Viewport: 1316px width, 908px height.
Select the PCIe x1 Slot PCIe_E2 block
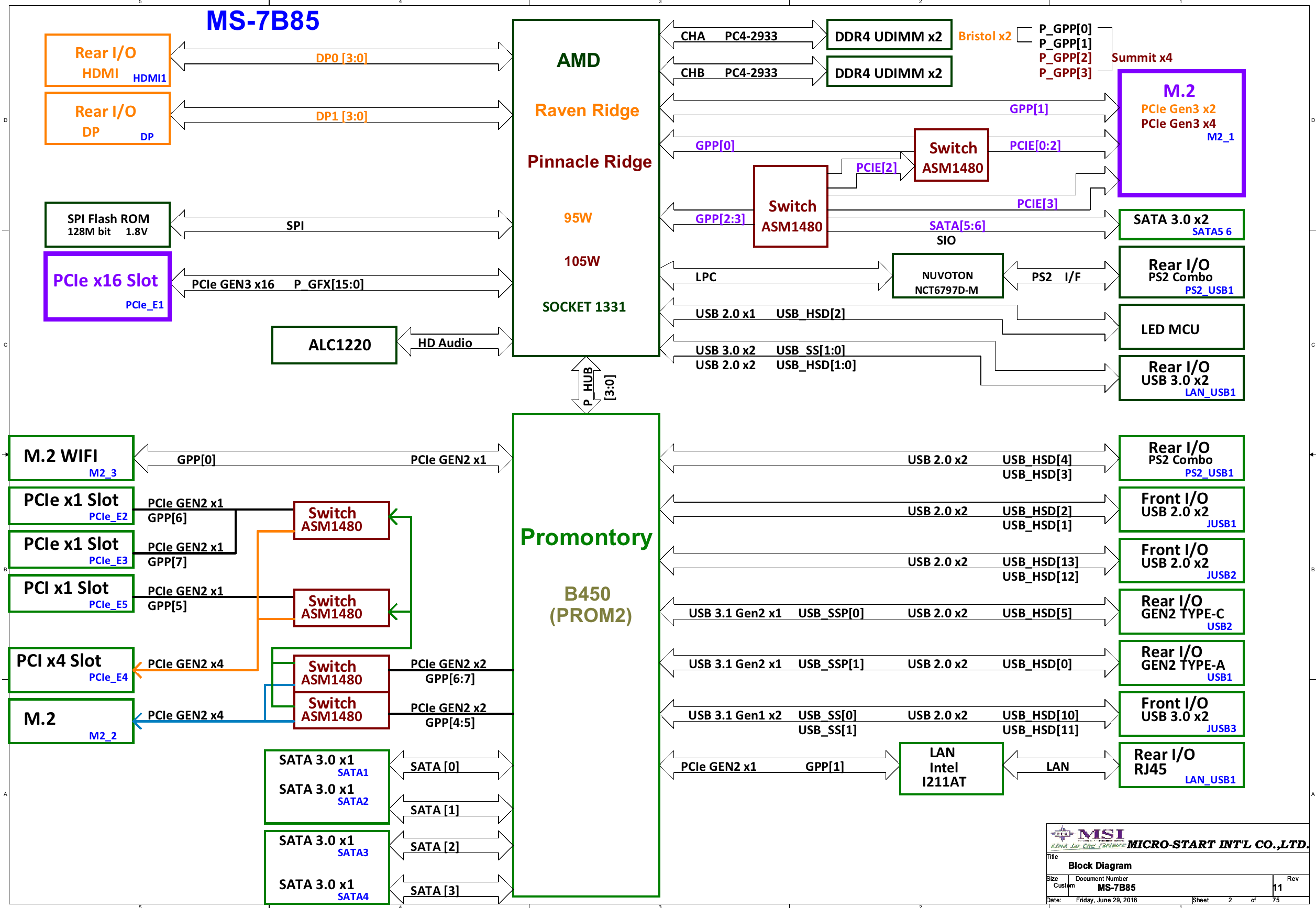71,506
